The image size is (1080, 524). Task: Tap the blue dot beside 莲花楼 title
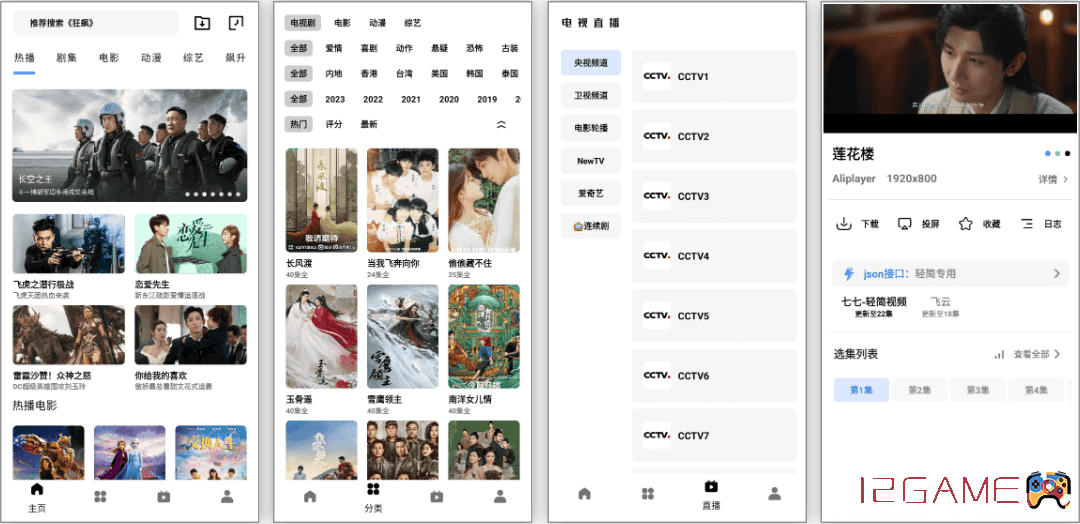(1048, 154)
